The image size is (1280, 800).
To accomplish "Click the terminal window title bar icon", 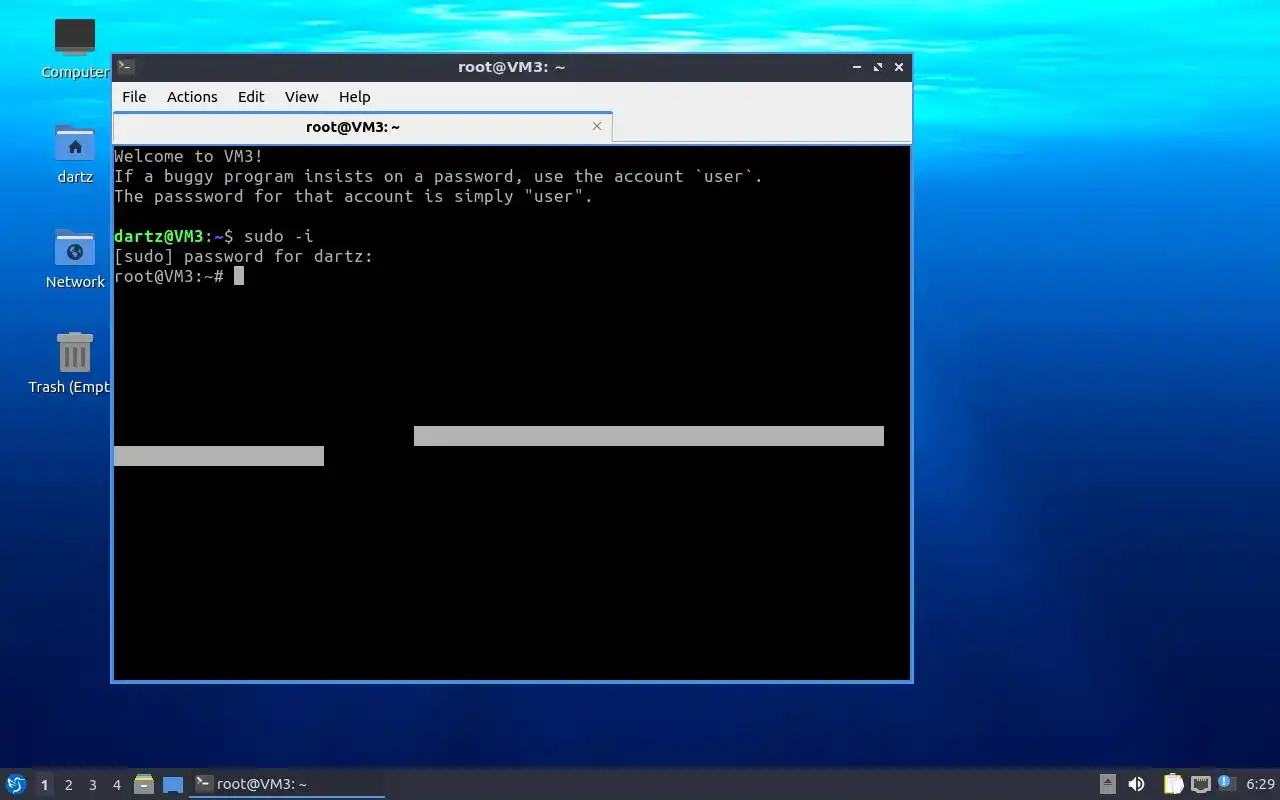I will click(x=126, y=67).
